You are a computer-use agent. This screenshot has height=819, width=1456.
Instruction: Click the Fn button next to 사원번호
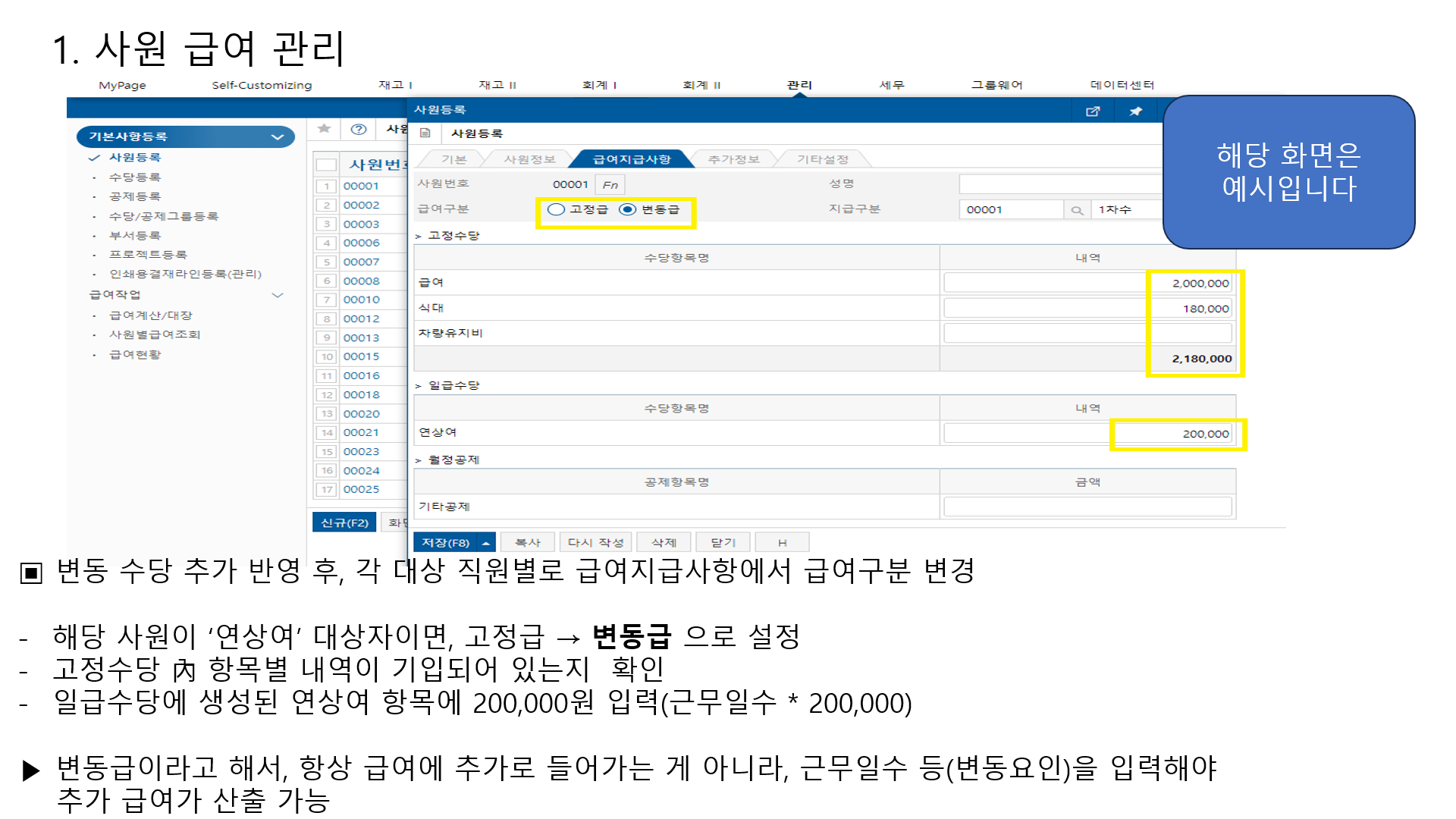coord(610,185)
